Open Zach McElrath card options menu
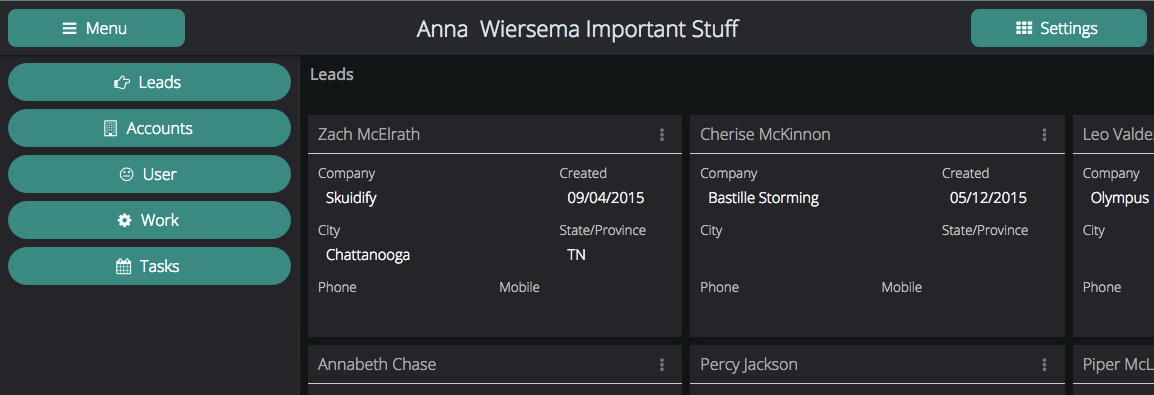Screen dimensions: 1154x395 (x=662, y=135)
